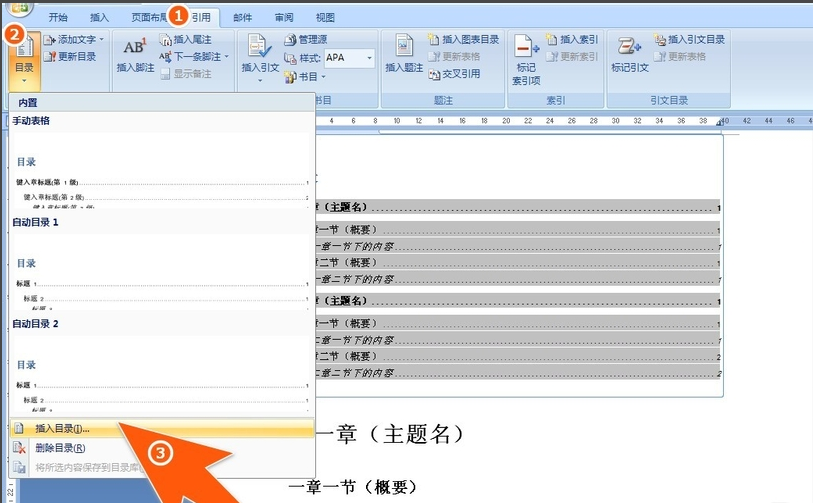813x503 pixels.
Task: Switch to the 引用 (References) tab
Action: click(201, 17)
